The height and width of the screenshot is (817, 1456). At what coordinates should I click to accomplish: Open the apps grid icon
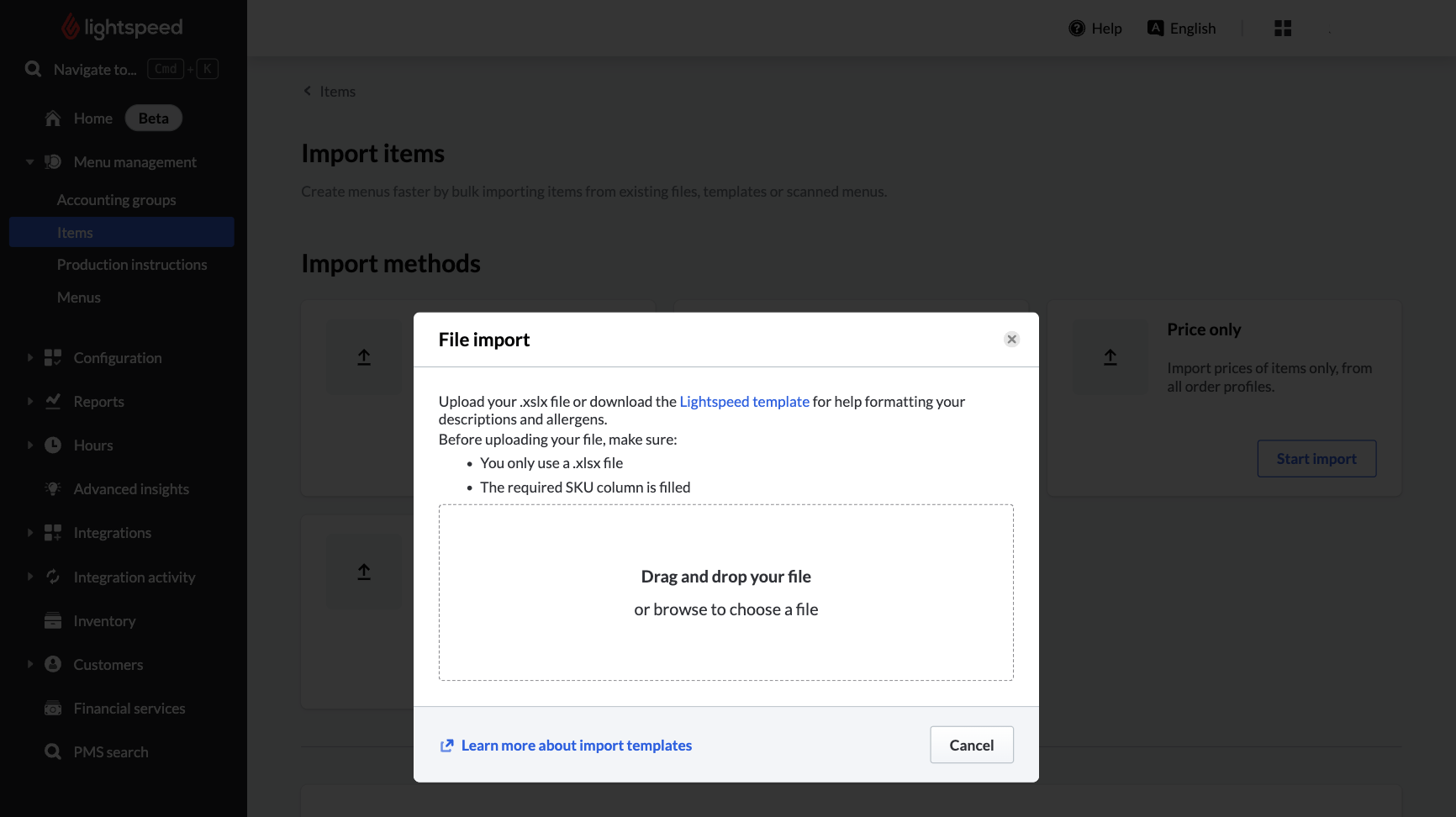(1282, 29)
